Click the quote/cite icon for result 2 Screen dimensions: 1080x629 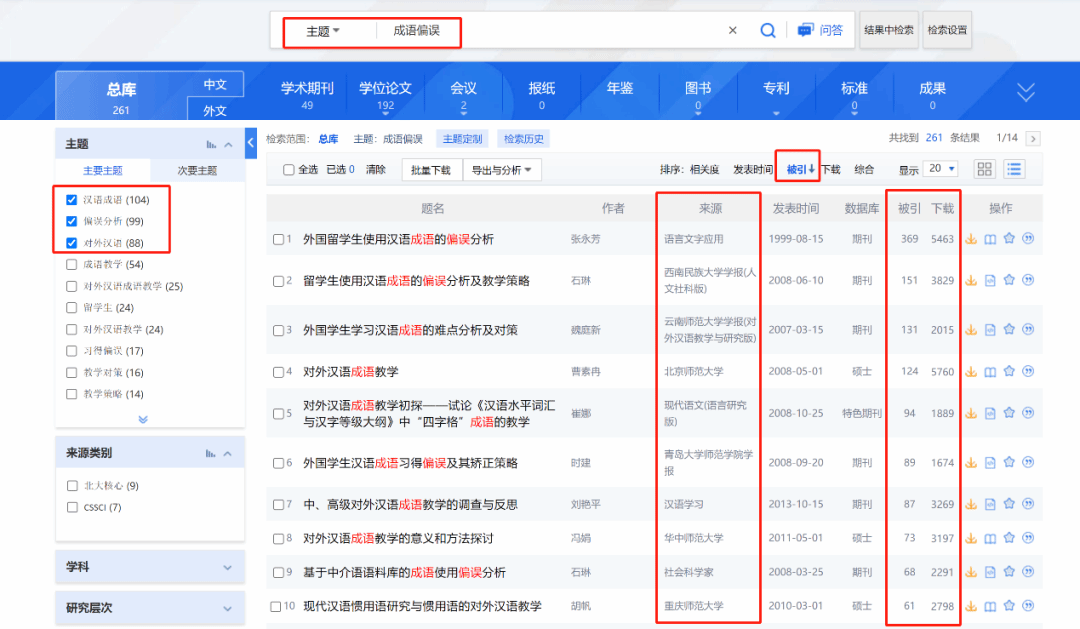pyautogui.click(x=1028, y=281)
